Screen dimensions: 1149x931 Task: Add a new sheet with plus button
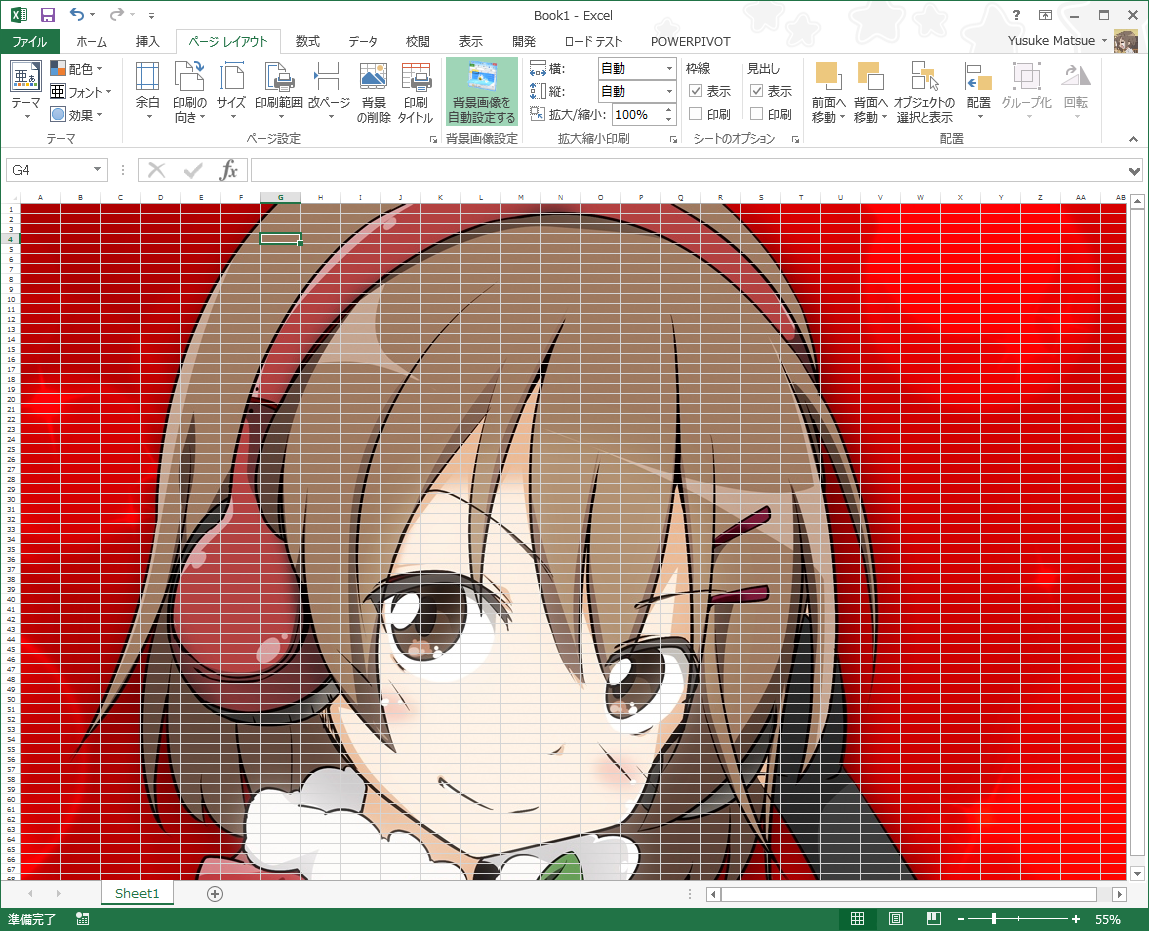(x=214, y=893)
